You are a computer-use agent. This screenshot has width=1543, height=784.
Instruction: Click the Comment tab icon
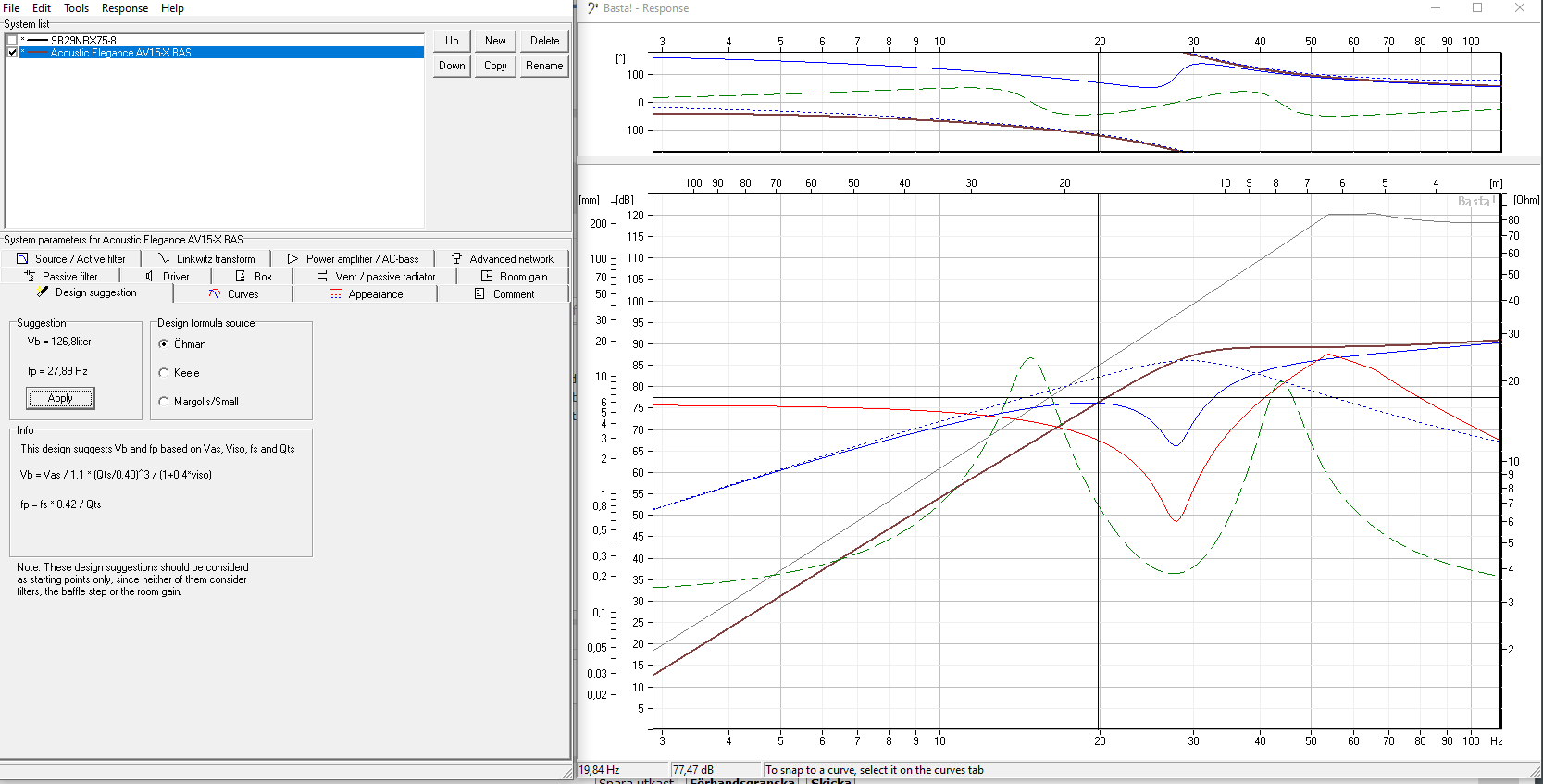(x=479, y=293)
